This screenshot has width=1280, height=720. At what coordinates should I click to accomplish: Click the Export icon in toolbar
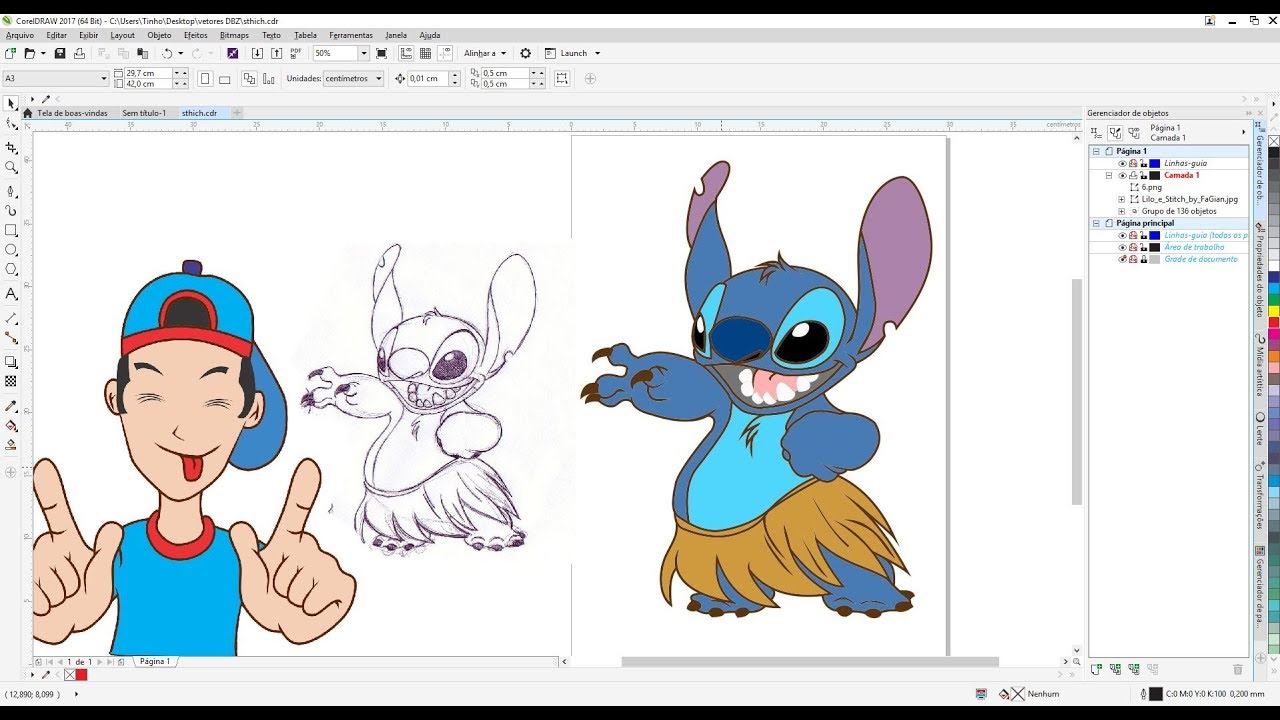pos(276,53)
